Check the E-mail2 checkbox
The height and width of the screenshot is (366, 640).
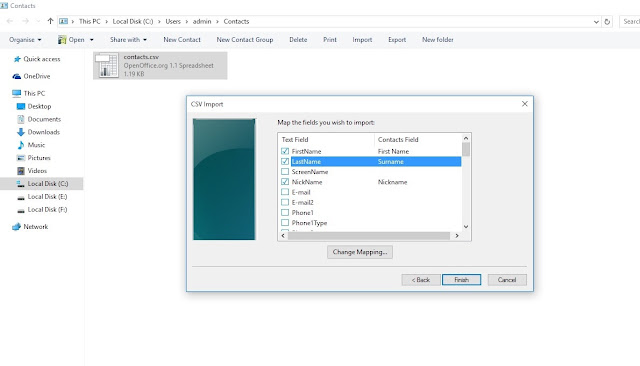[x=285, y=202]
